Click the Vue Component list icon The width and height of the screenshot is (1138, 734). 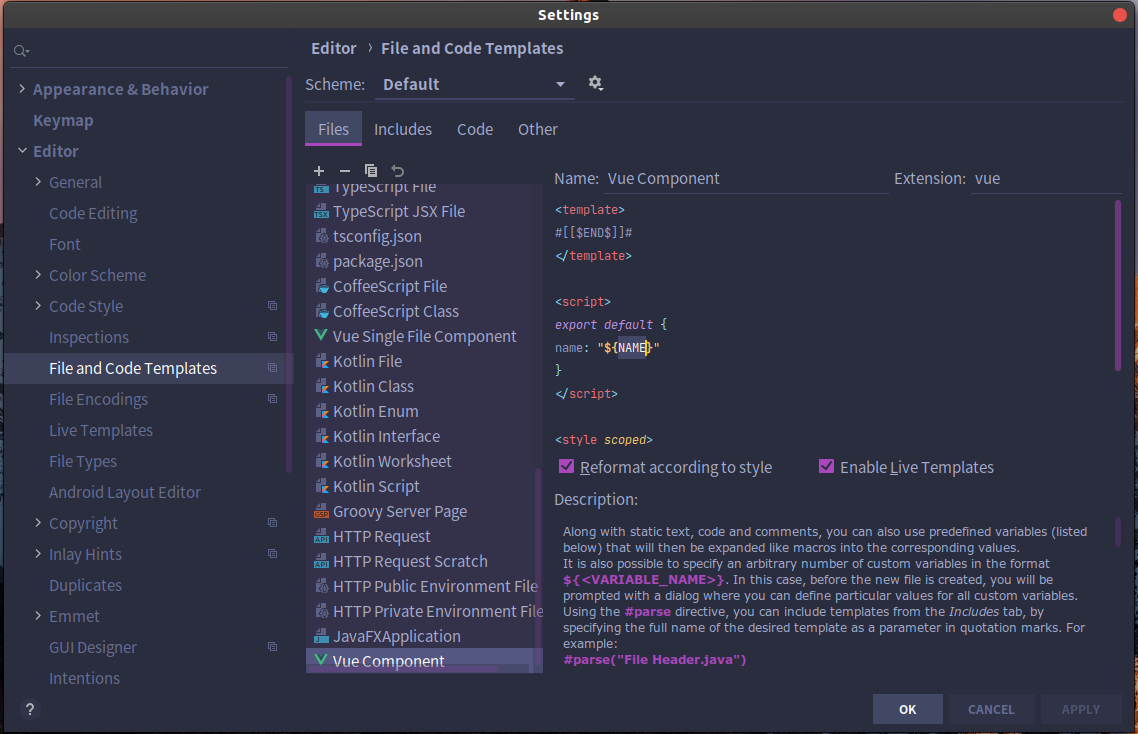[321, 660]
